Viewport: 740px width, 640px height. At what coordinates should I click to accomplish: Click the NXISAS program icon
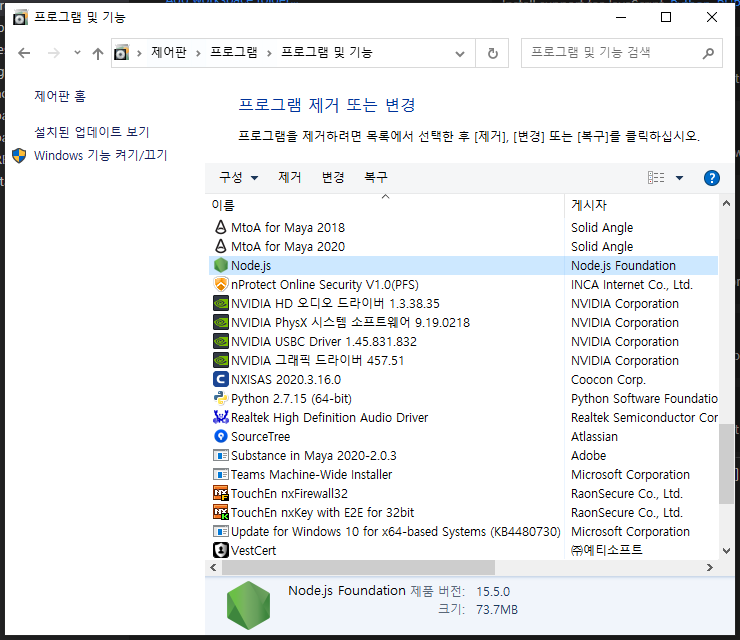pos(220,379)
